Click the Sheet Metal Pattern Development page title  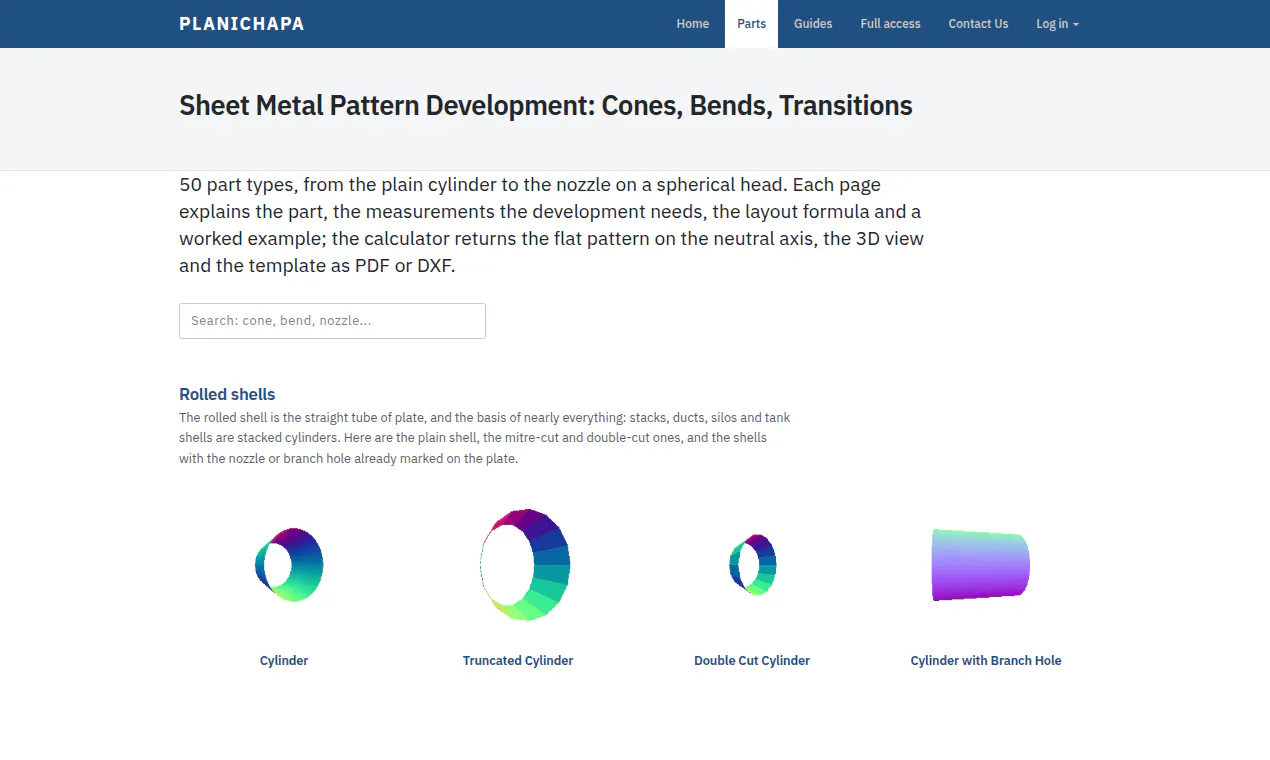tap(546, 106)
